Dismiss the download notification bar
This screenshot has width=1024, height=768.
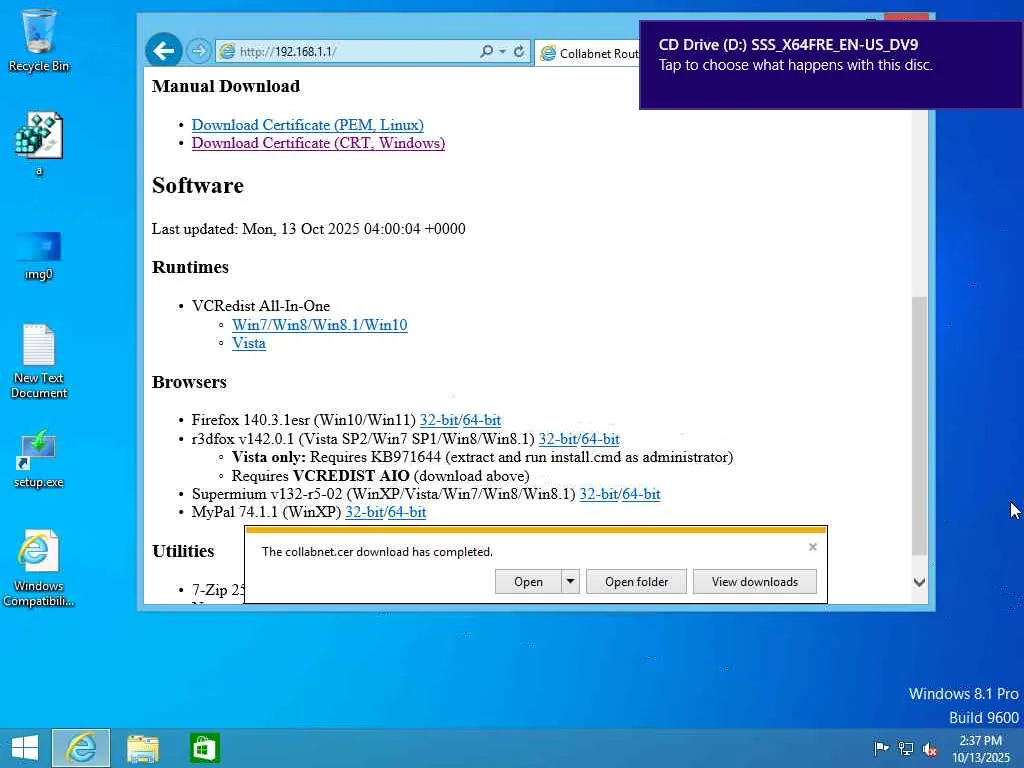[x=812, y=547]
